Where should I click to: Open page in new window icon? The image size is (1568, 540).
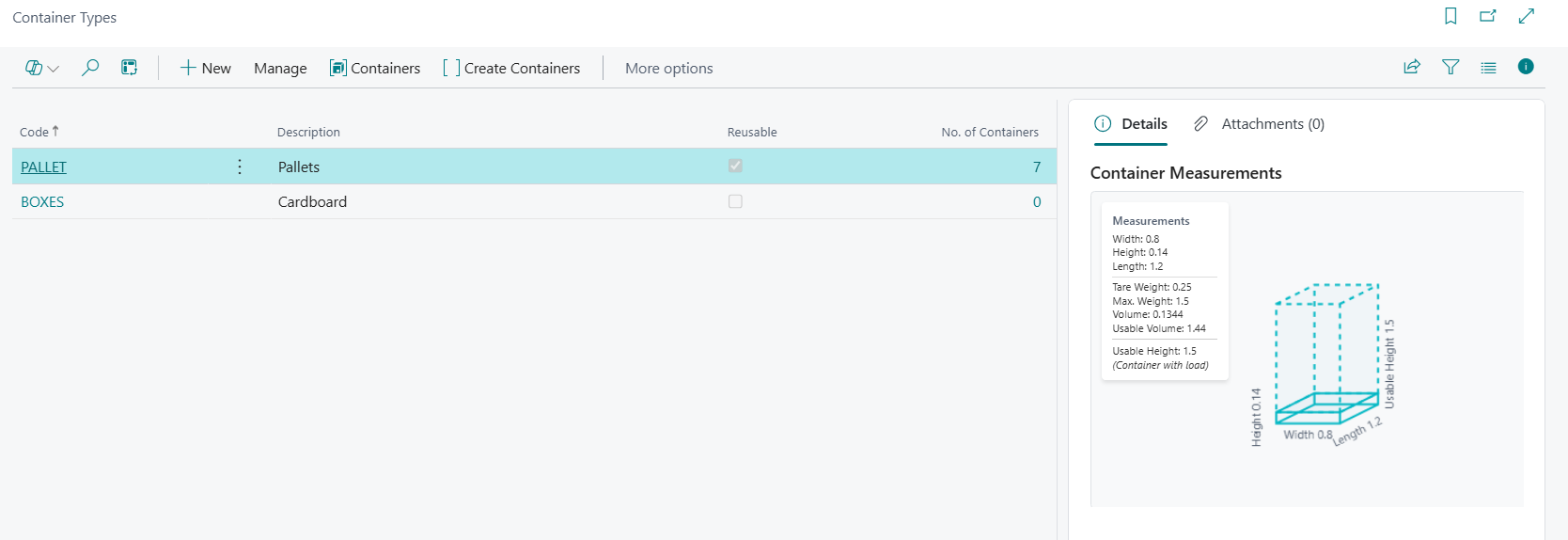coord(1488,16)
